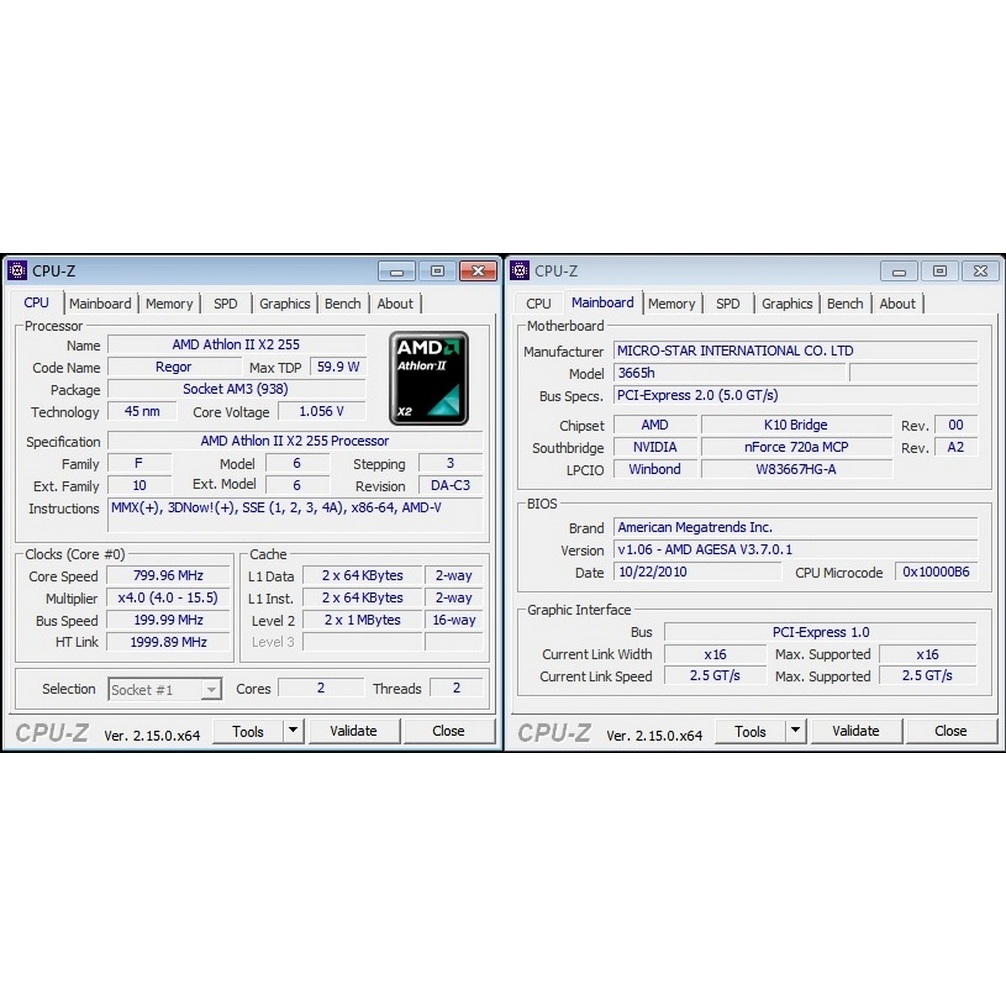Expand the Tools dropdown arrow in left window
This screenshot has width=1006, height=1006.
point(292,731)
